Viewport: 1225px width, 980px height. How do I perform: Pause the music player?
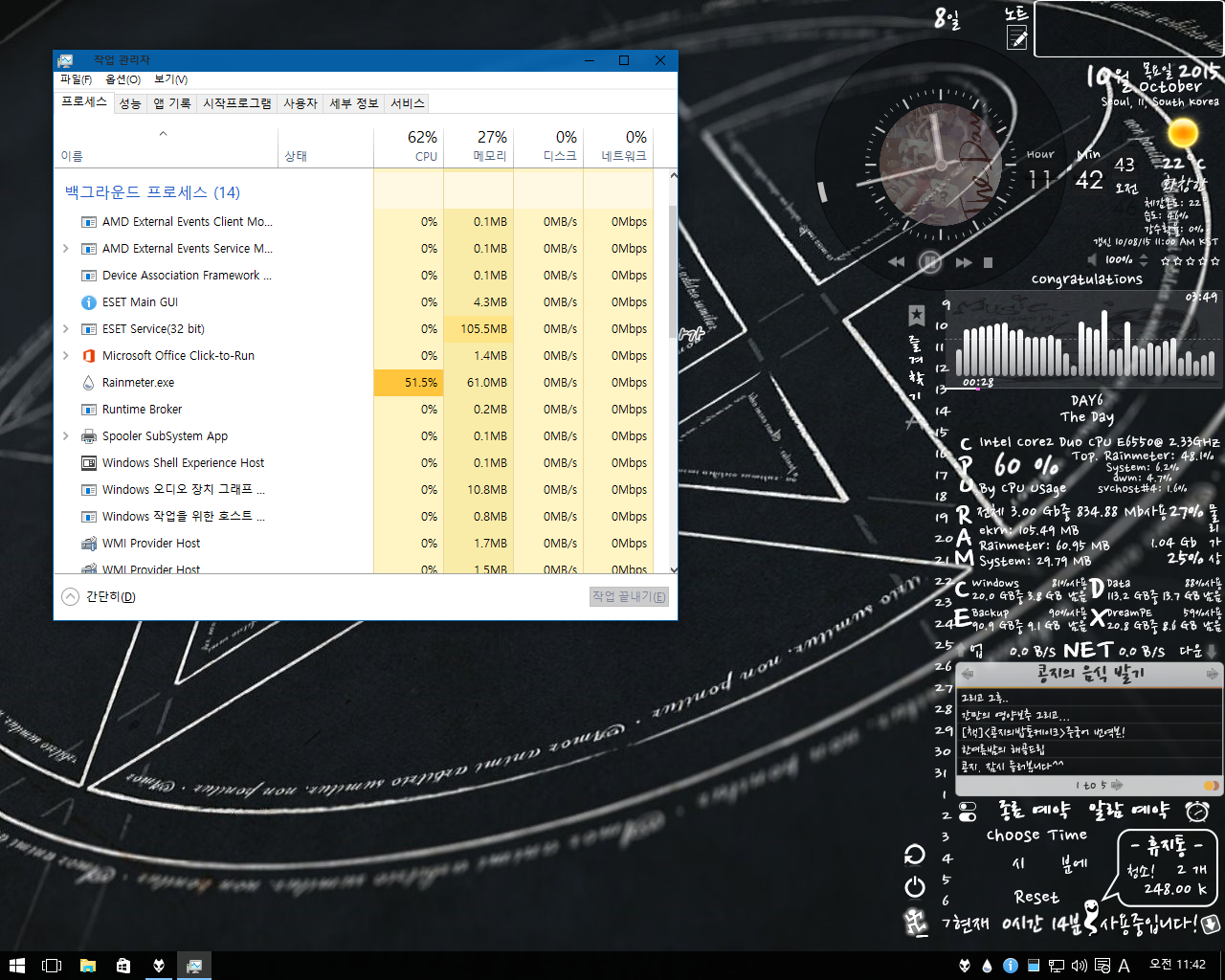click(930, 261)
